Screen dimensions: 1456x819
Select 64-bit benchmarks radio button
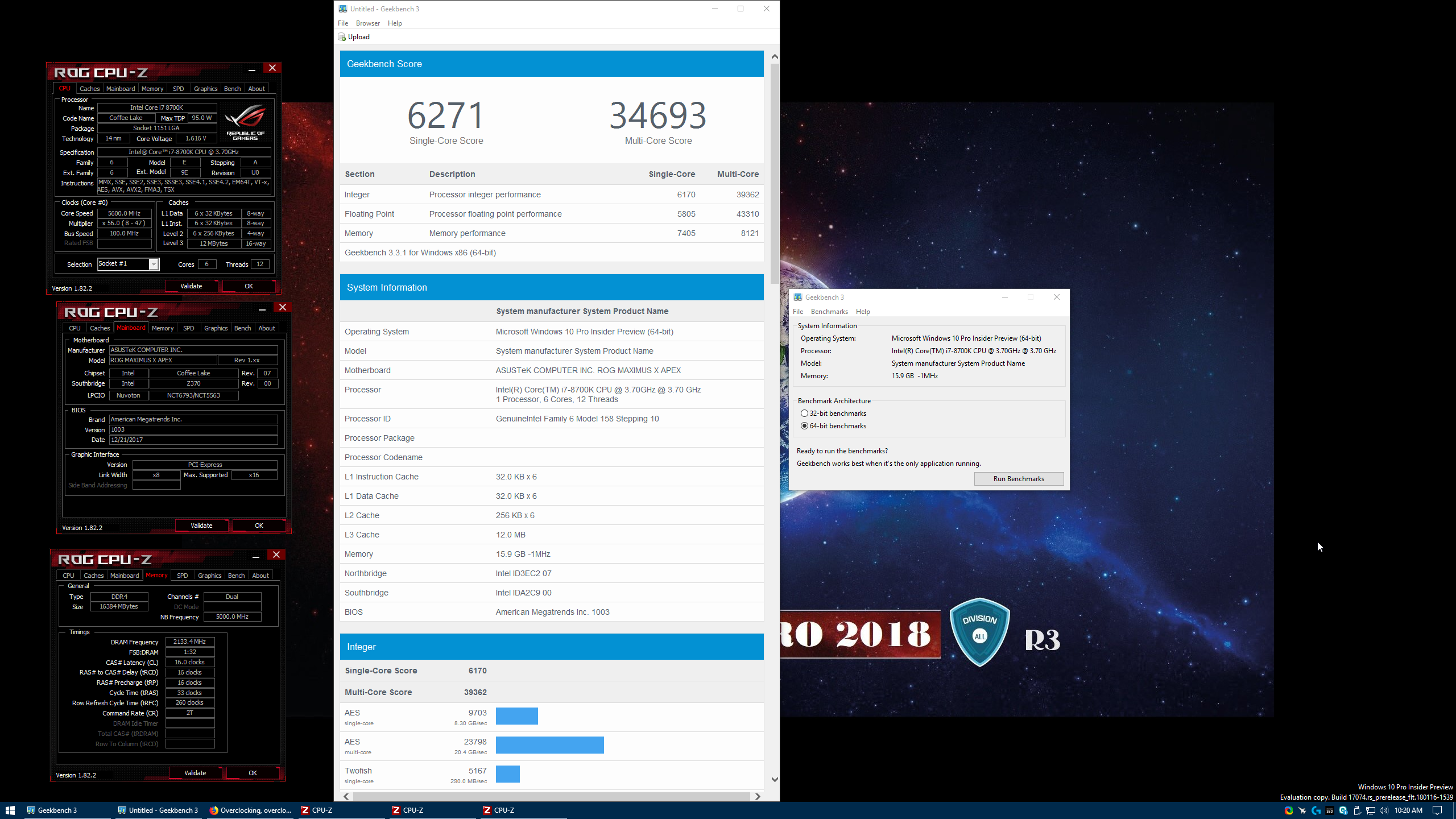point(804,426)
